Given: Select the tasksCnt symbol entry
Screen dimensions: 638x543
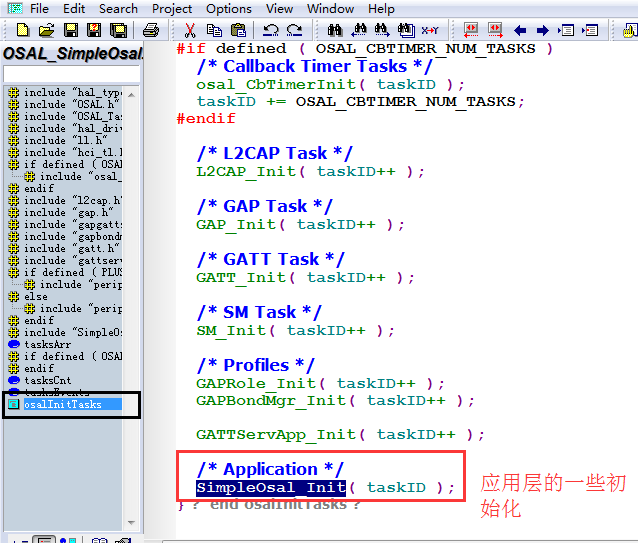Looking at the screenshot, I should coord(47,380).
